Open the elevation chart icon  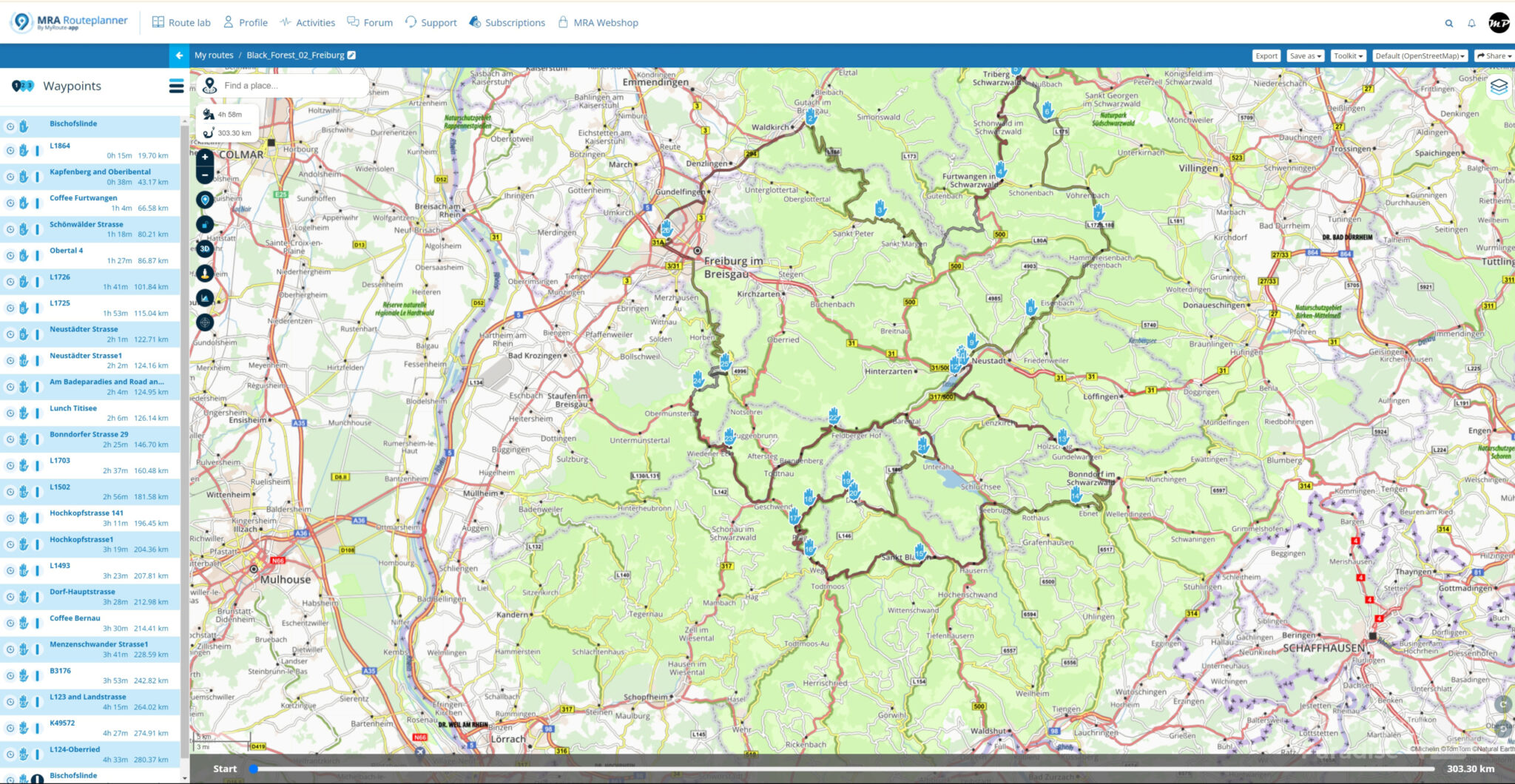tap(204, 297)
